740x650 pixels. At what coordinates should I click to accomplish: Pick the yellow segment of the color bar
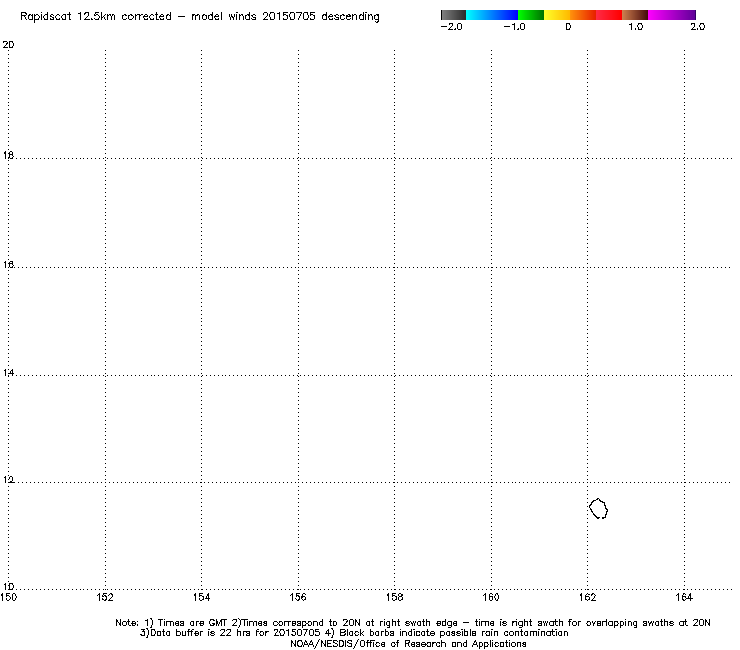(x=557, y=15)
